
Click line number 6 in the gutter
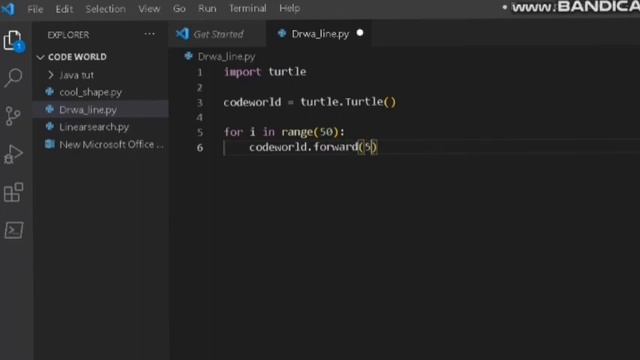point(200,147)
